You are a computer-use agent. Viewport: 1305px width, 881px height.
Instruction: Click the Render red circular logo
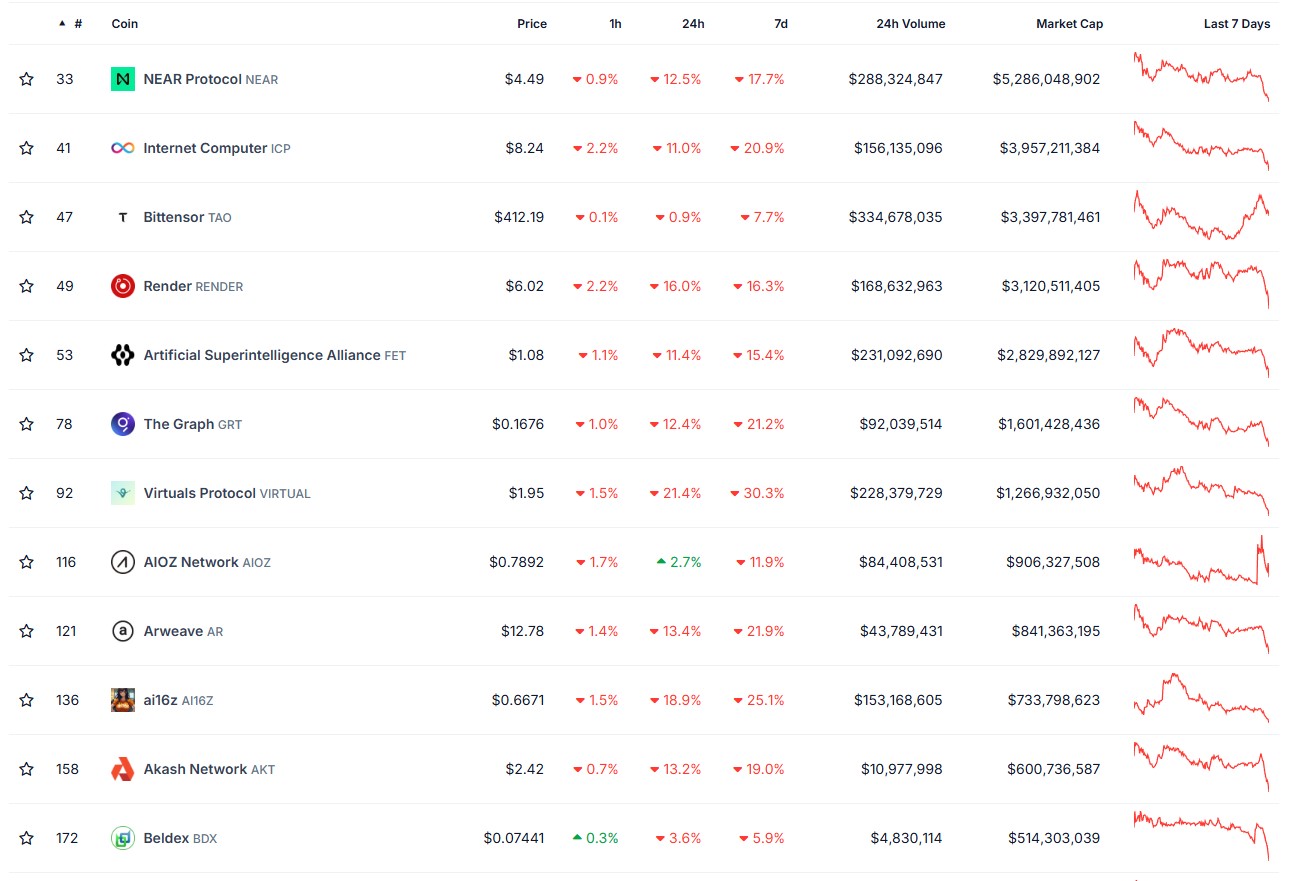[123, 286]
